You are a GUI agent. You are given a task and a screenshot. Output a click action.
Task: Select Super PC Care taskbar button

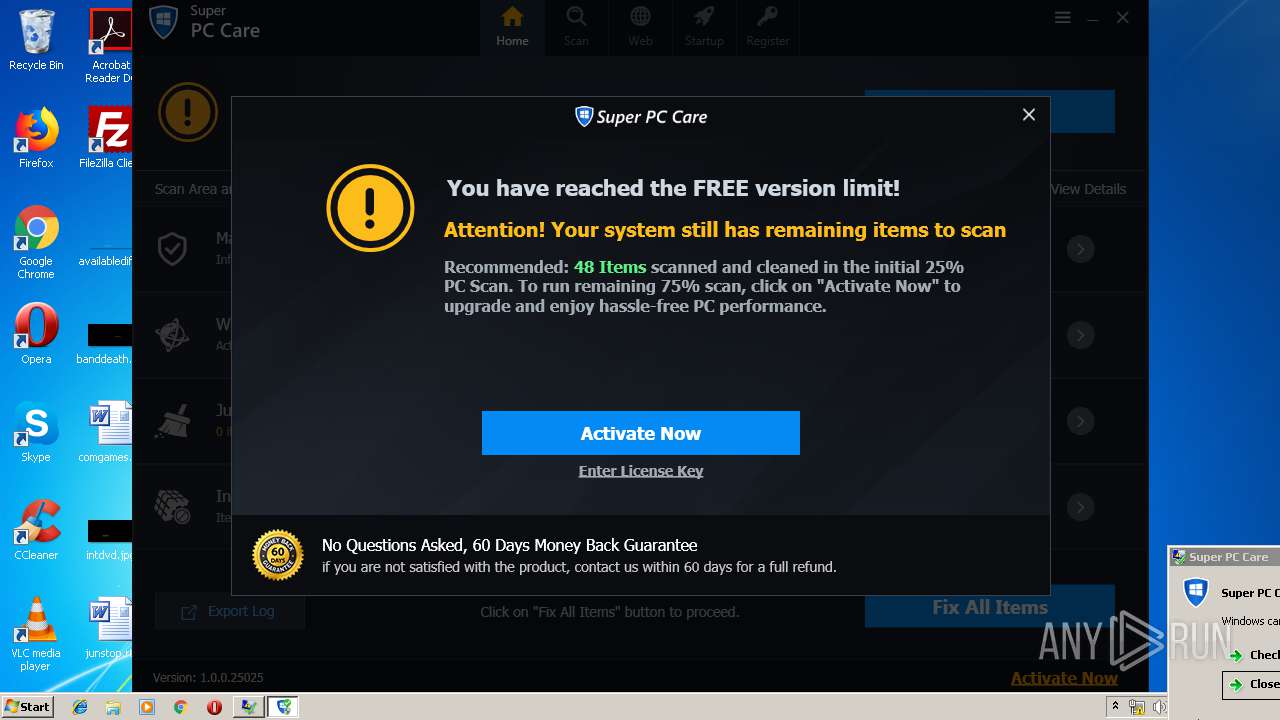[283, 707]
